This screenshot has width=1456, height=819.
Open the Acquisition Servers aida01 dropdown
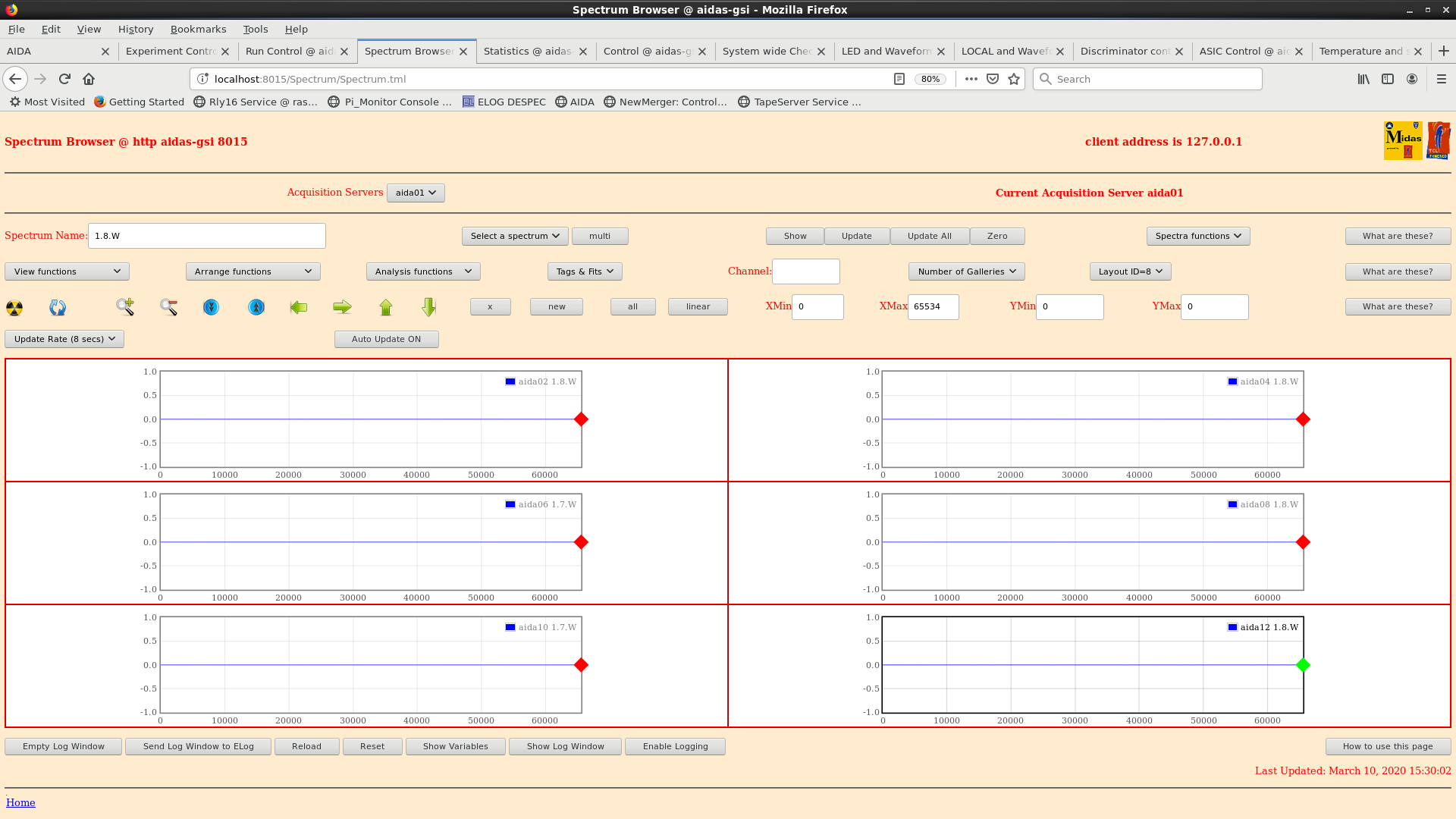click(x=416, y=193)
